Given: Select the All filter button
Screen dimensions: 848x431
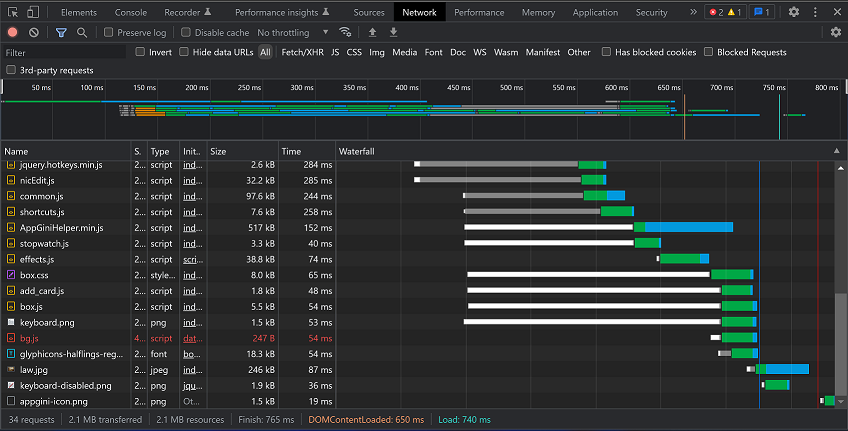Looking at the screenshot, I should pyautogui.click(x=265, y=52).
